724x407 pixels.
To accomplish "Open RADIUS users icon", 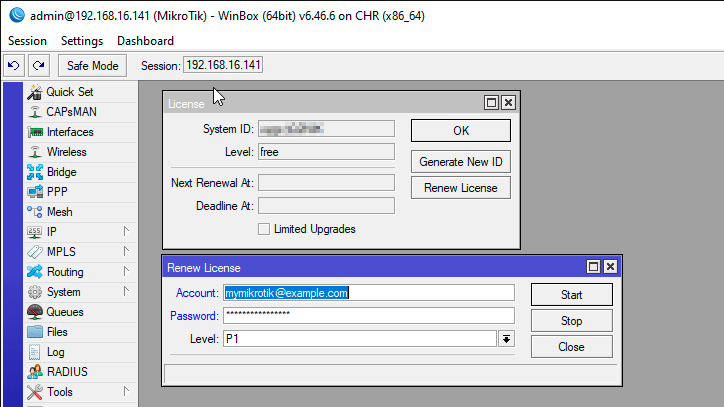I will point(35,372).
